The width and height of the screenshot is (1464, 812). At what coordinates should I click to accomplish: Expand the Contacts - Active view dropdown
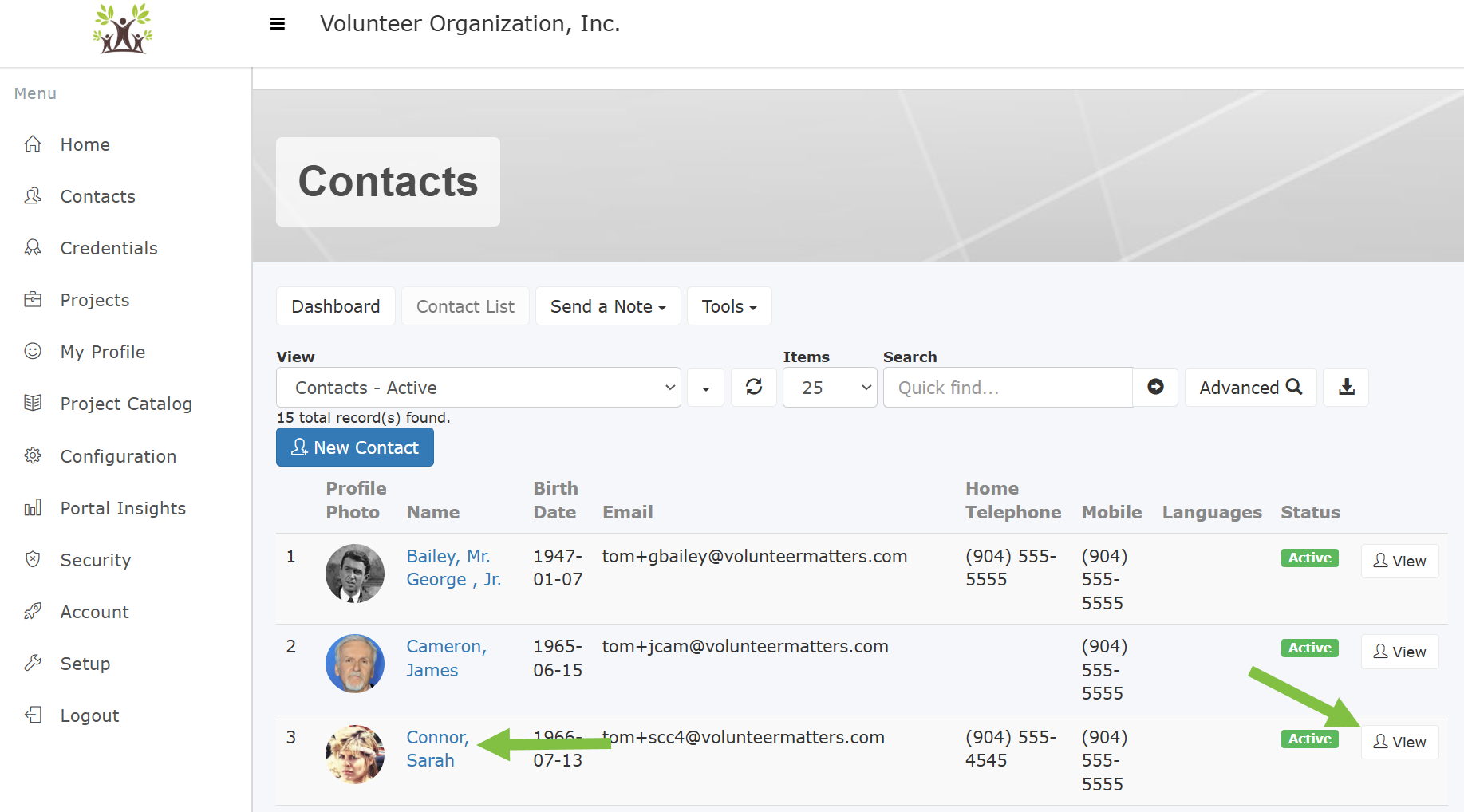479,387
